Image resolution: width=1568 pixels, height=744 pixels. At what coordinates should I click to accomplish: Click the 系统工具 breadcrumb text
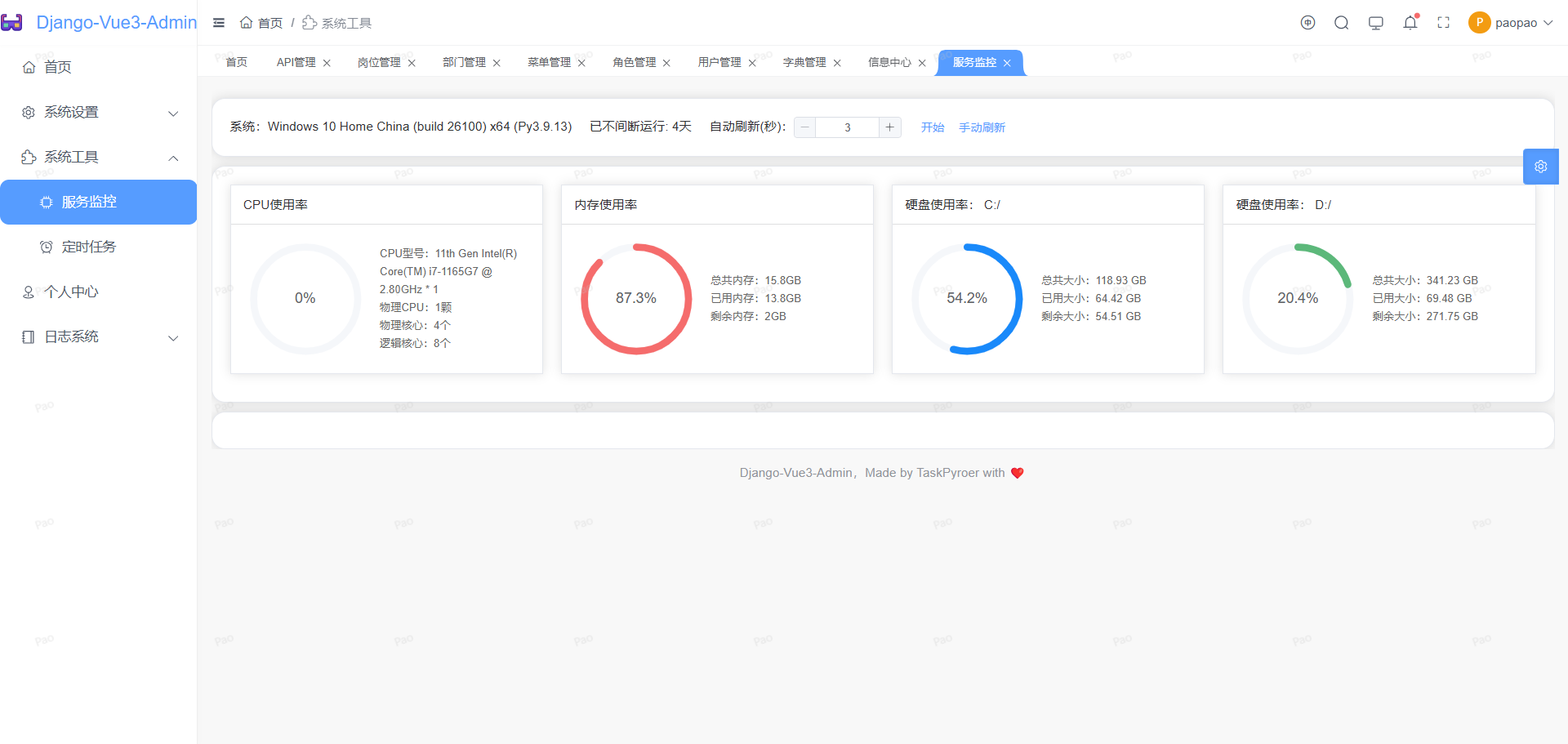(x=346, y=23)
